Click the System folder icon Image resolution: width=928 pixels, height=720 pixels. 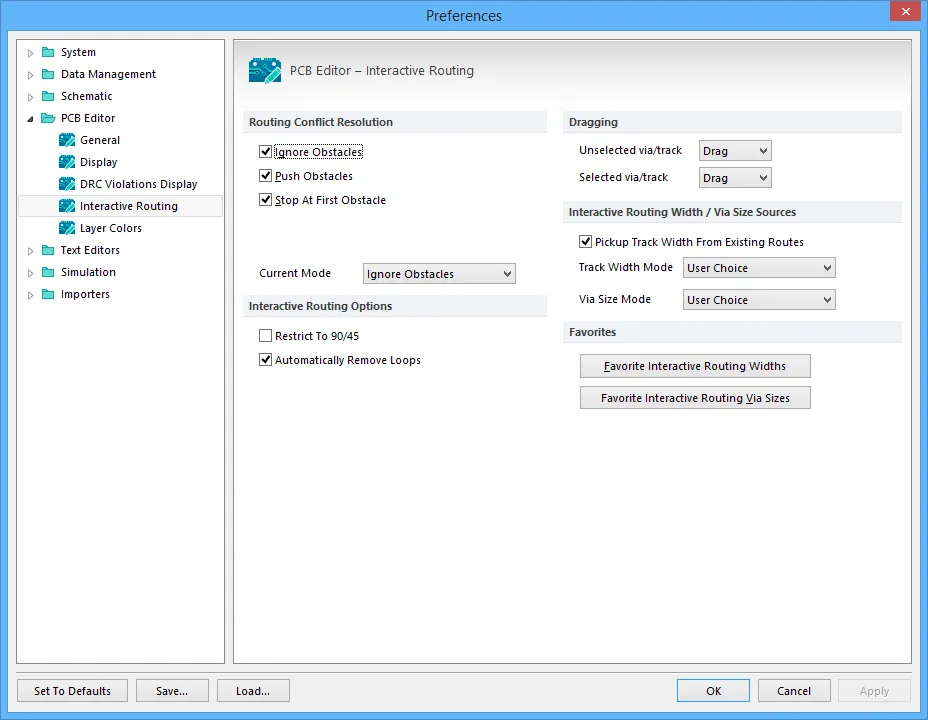pos(48,52)
